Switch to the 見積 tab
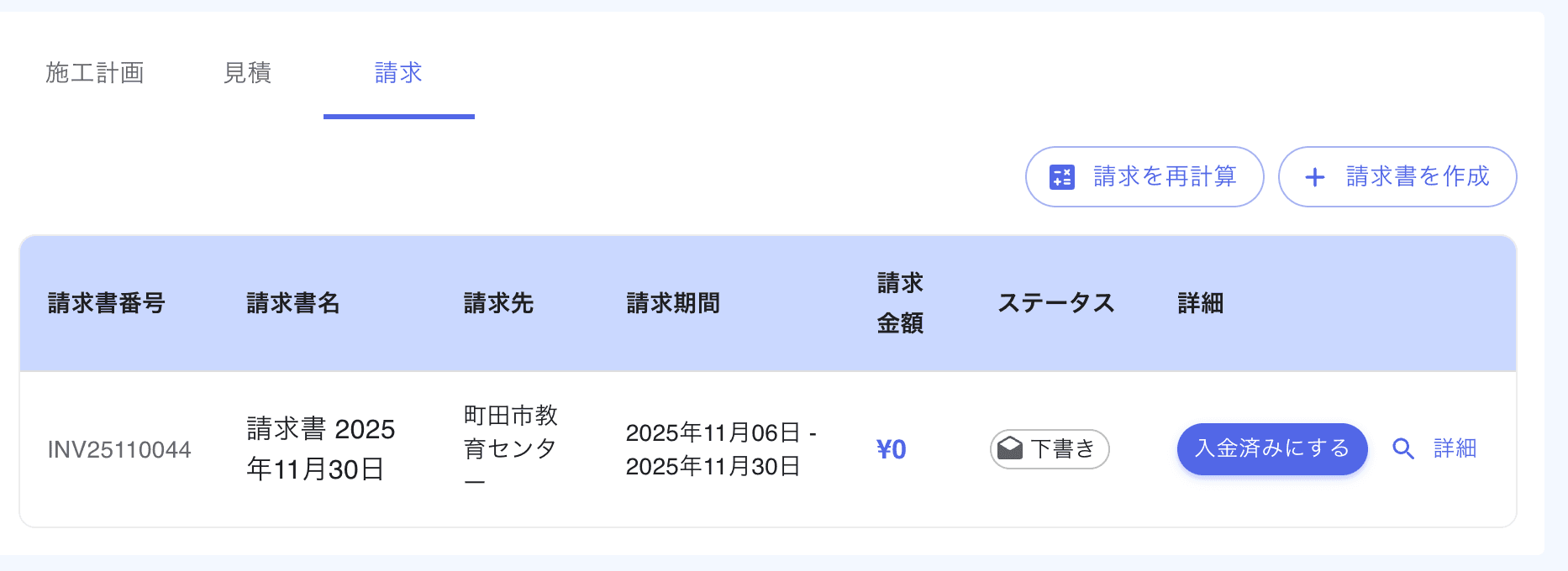Viewport: 1568px width, 571px height. pyautogui.click(x=248, y=73)
